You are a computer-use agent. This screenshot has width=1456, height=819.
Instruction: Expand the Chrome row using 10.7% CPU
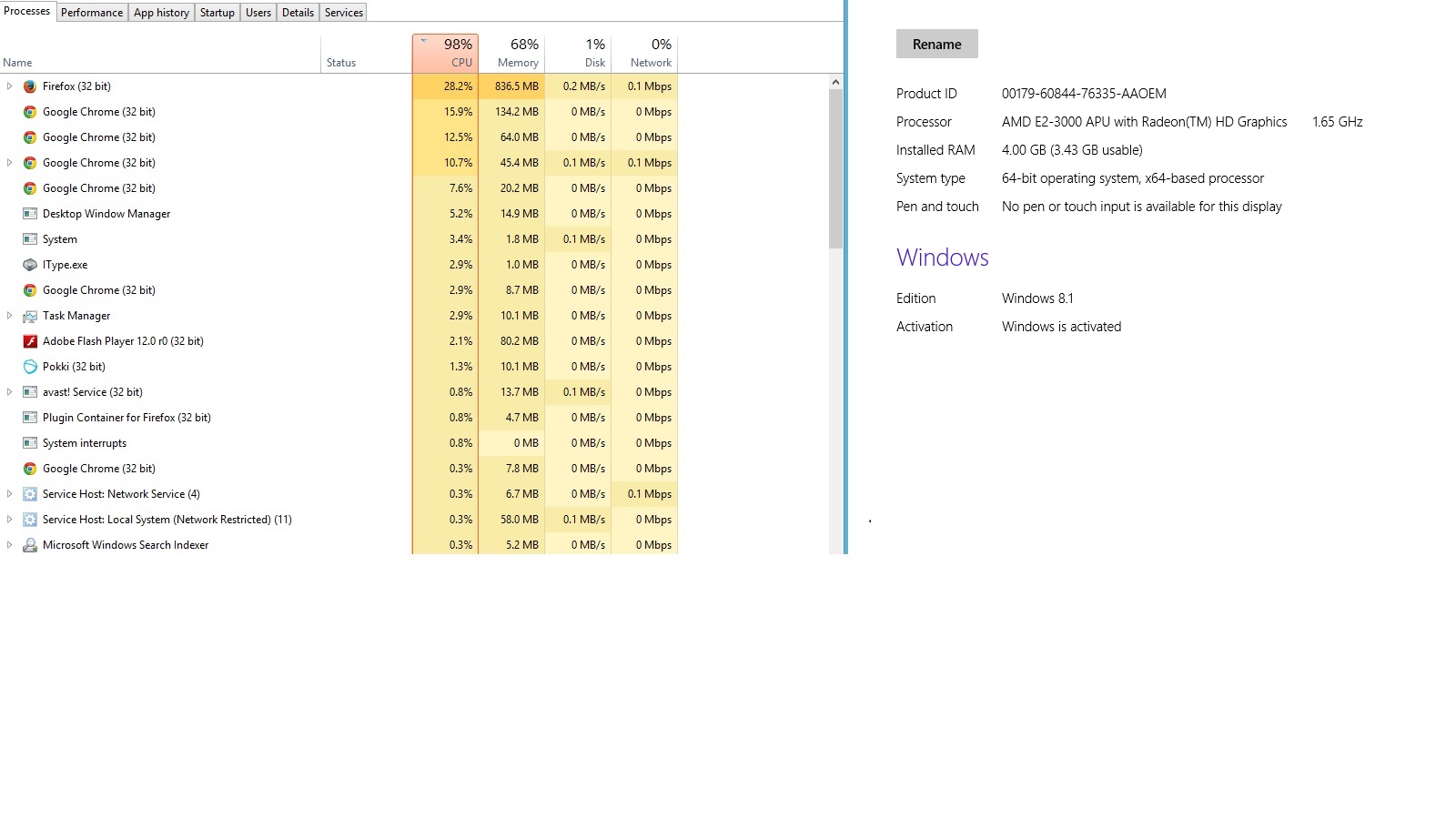(9, 163)
